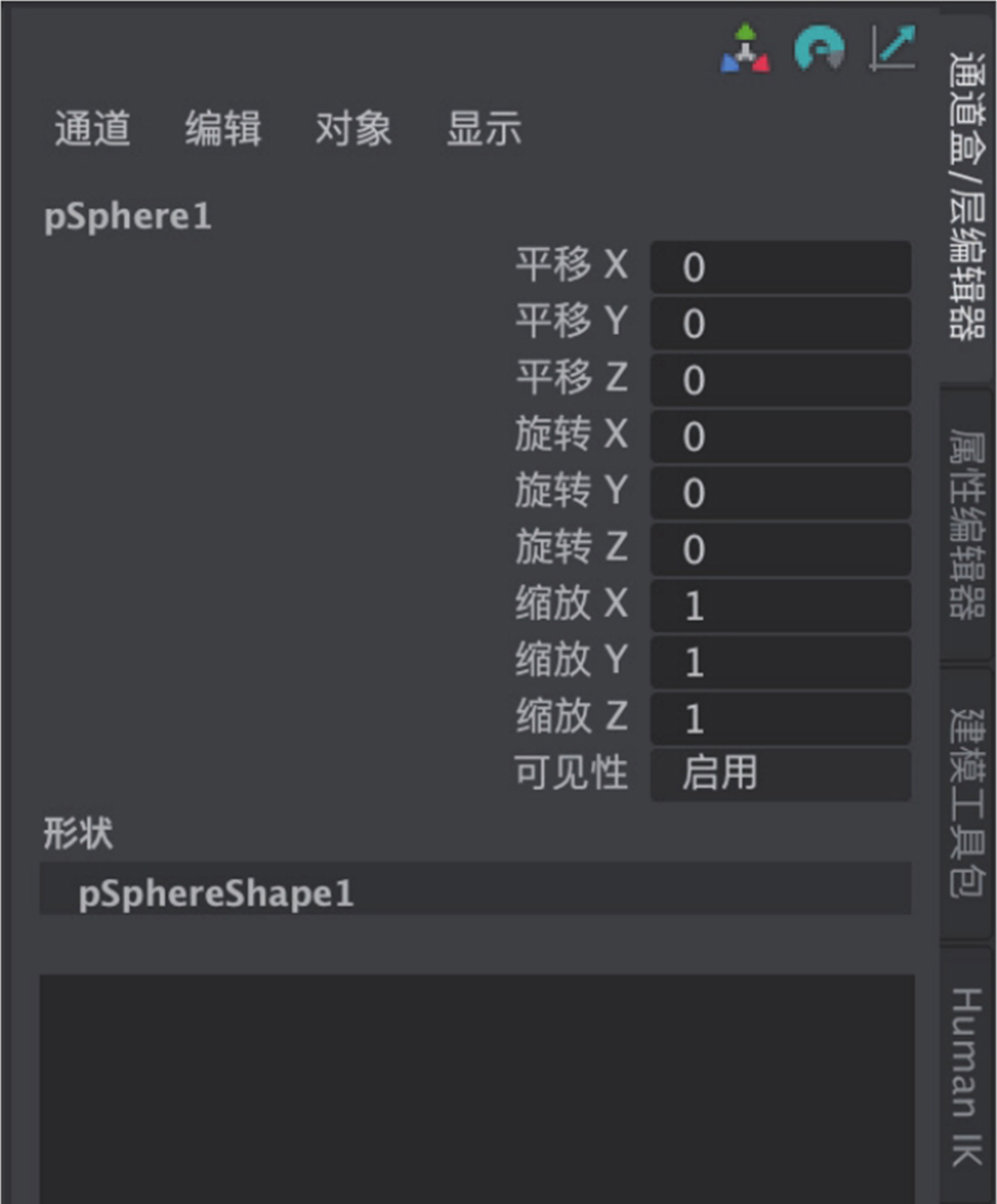
Task: Click the 旋转 Y value field
Action: tap(780, 493)
